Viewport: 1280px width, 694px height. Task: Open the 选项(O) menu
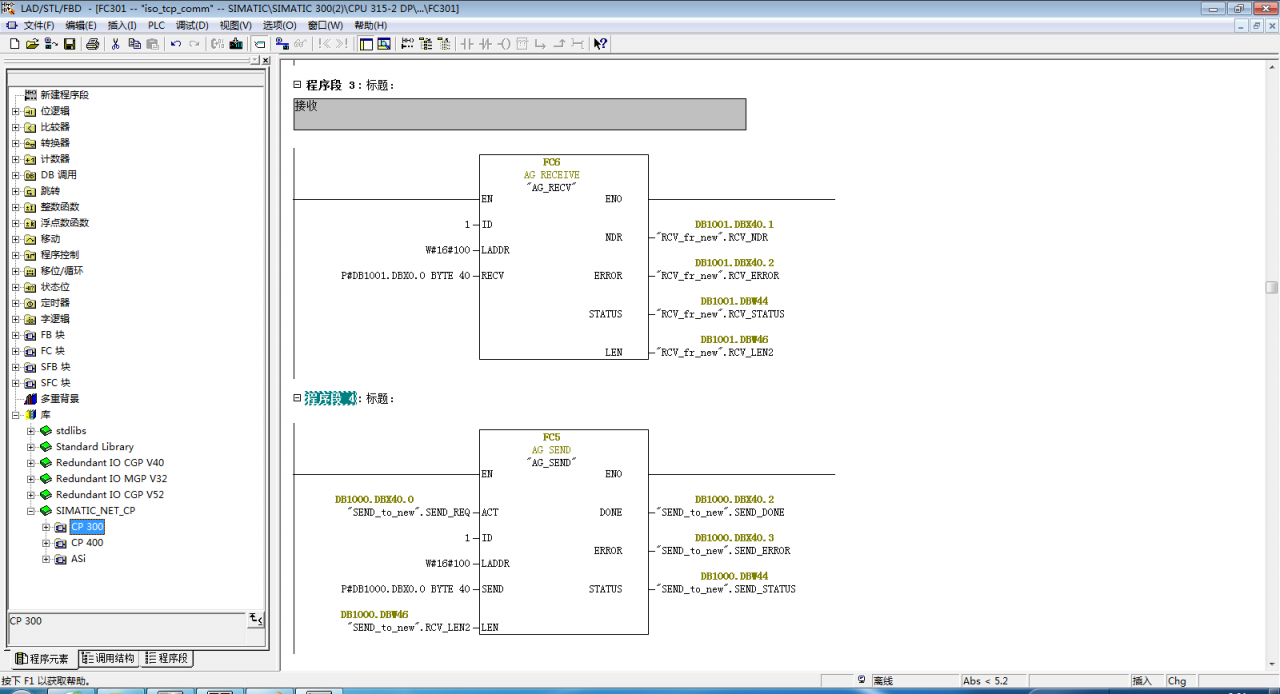point(279,25)
